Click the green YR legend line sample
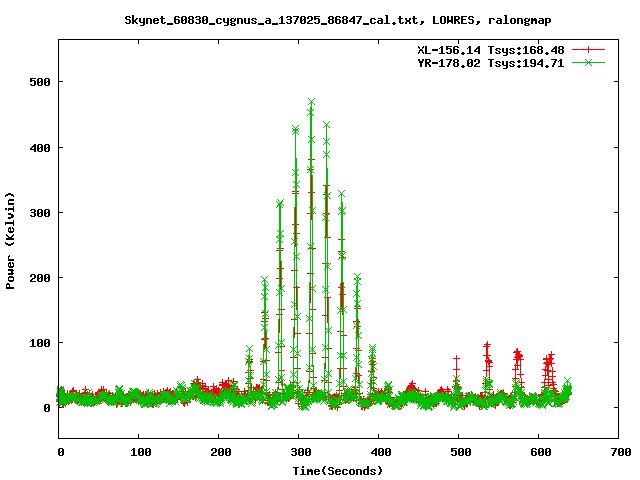This screenshot has height=480, width=640. pos(588,62)
